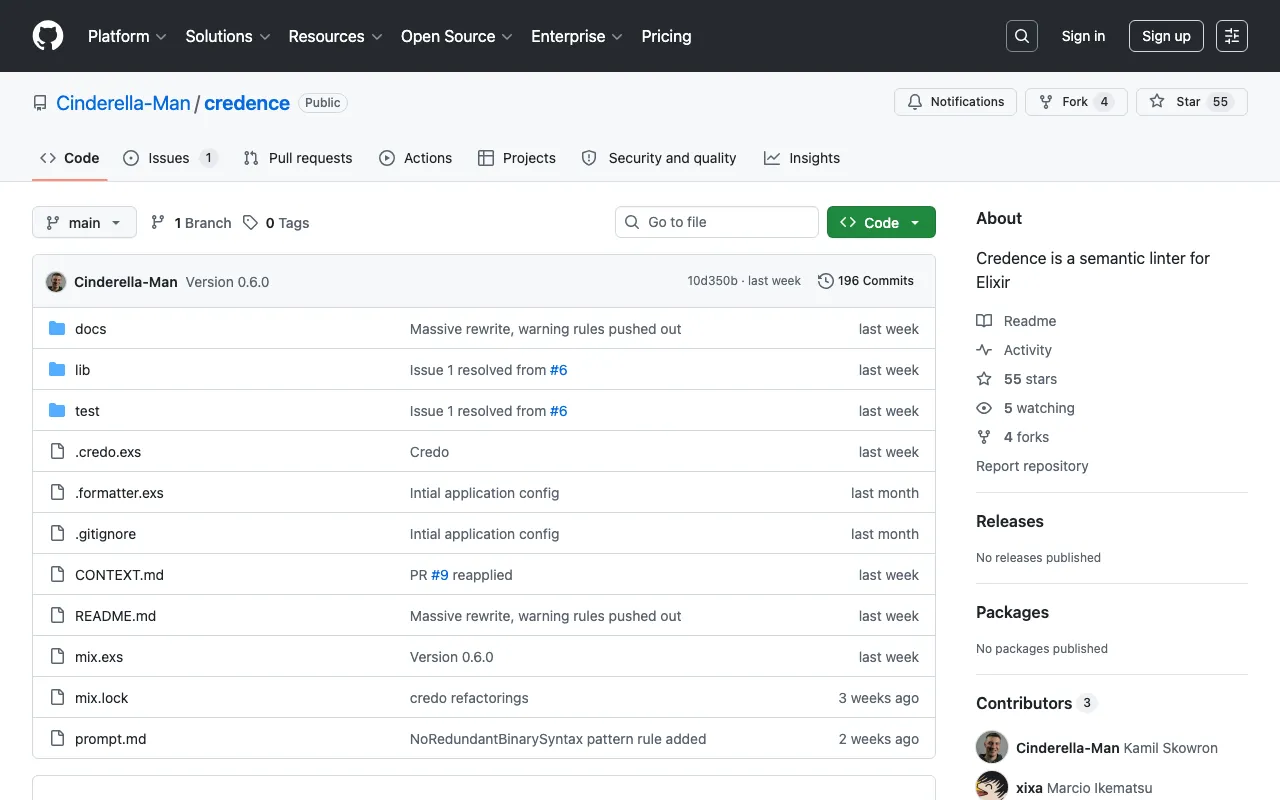Open the 0 Tags link

276,223
